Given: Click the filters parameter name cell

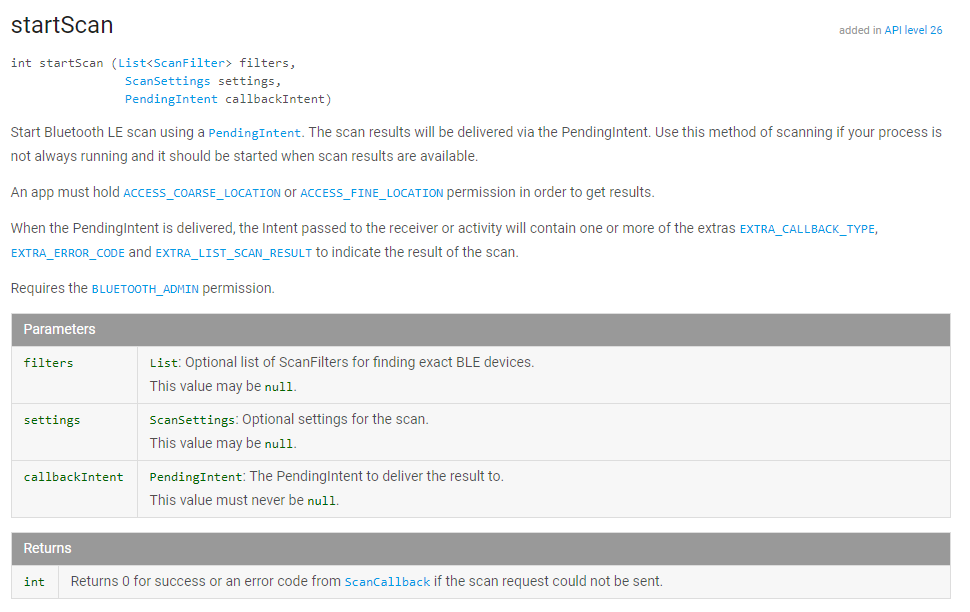Looking at the screenshot, I should click(x=49, y=363).
